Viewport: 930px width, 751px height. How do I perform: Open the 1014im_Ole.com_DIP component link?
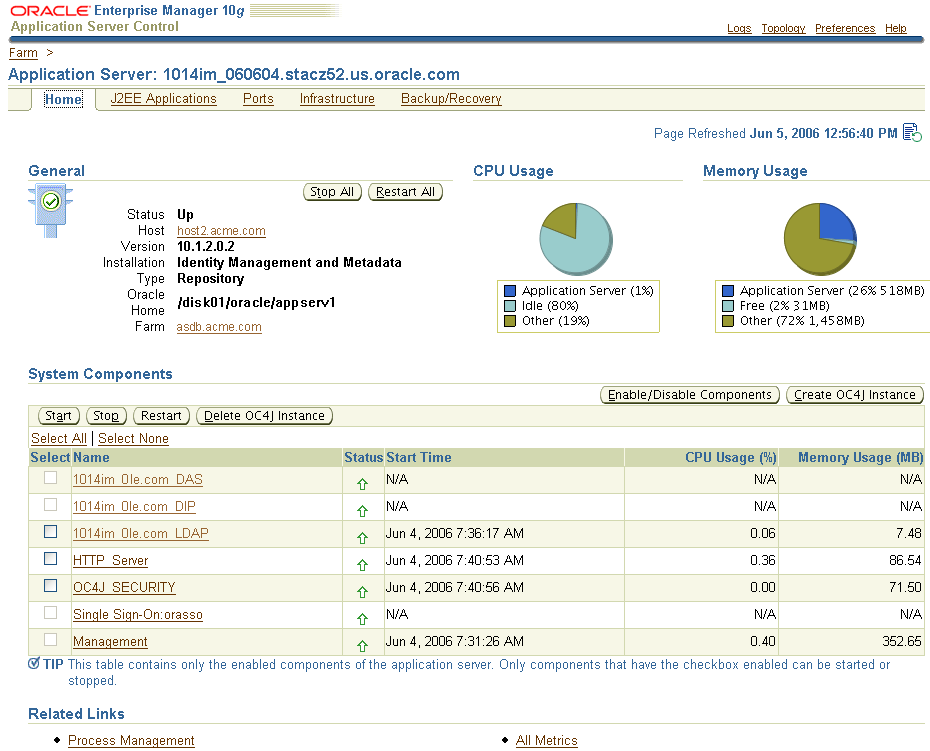pos(134,507)
